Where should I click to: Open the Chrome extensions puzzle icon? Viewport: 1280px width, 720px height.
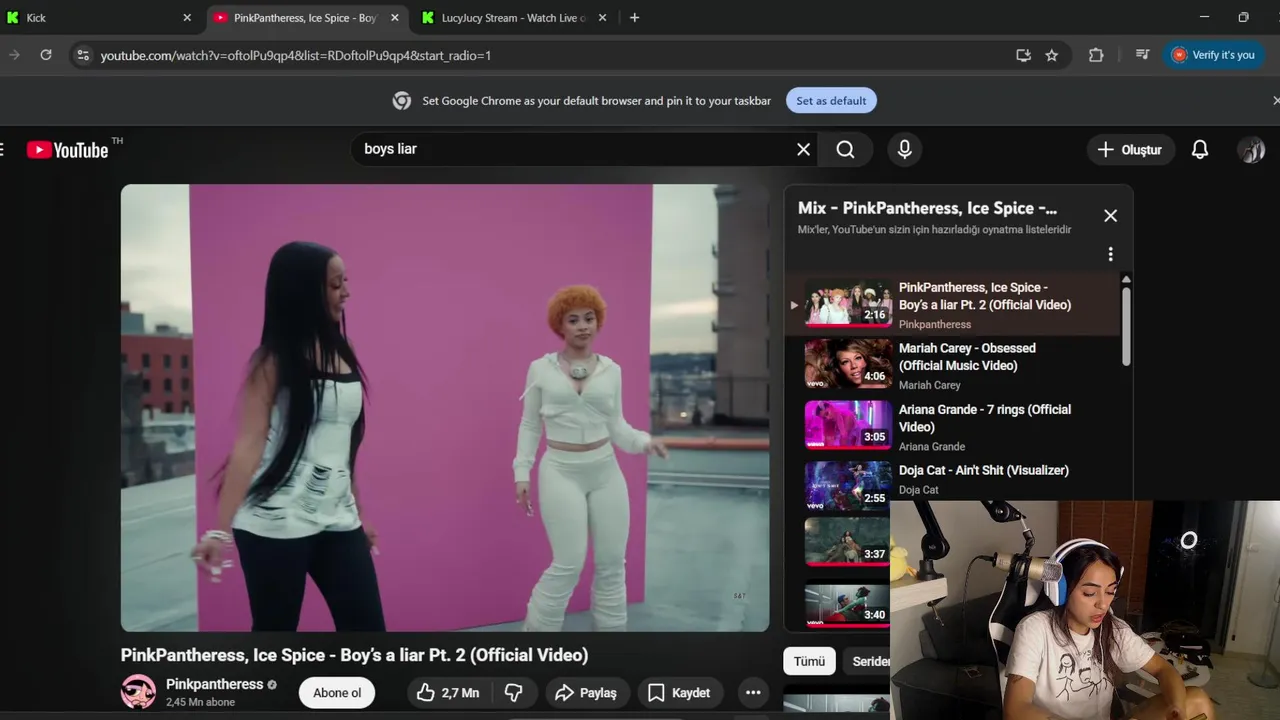[x=1096, y=55]
